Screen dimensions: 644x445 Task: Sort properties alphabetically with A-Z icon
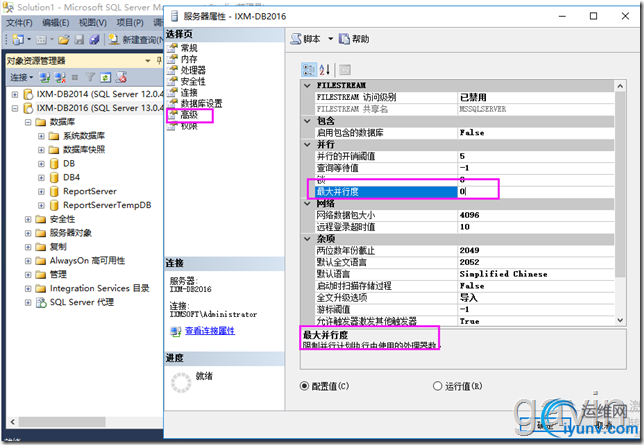[x=324, y=70]
